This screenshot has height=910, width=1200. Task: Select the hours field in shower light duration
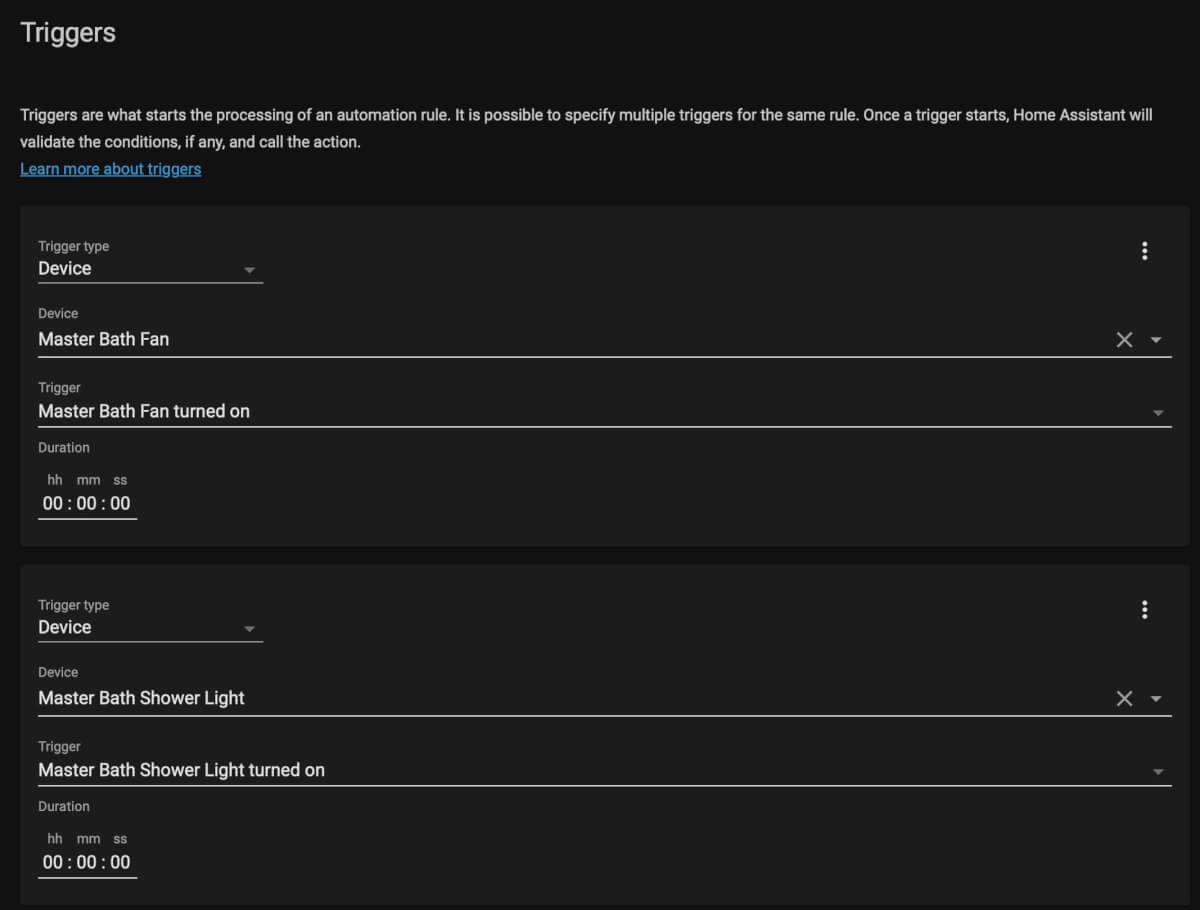[53, 863]
